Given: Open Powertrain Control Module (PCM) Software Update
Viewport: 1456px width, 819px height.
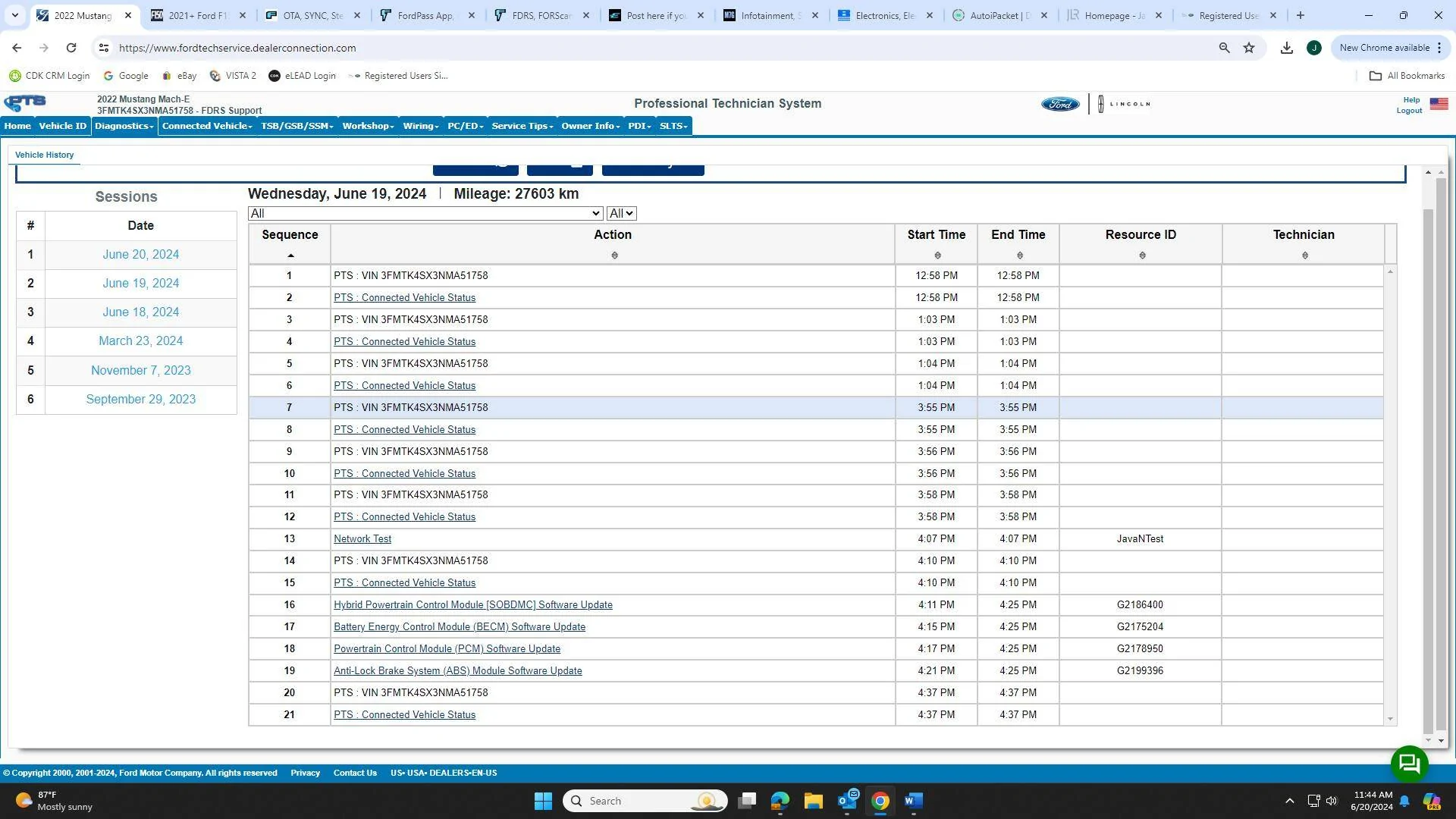Looking at the screenshot, I should tap(447, 649).
